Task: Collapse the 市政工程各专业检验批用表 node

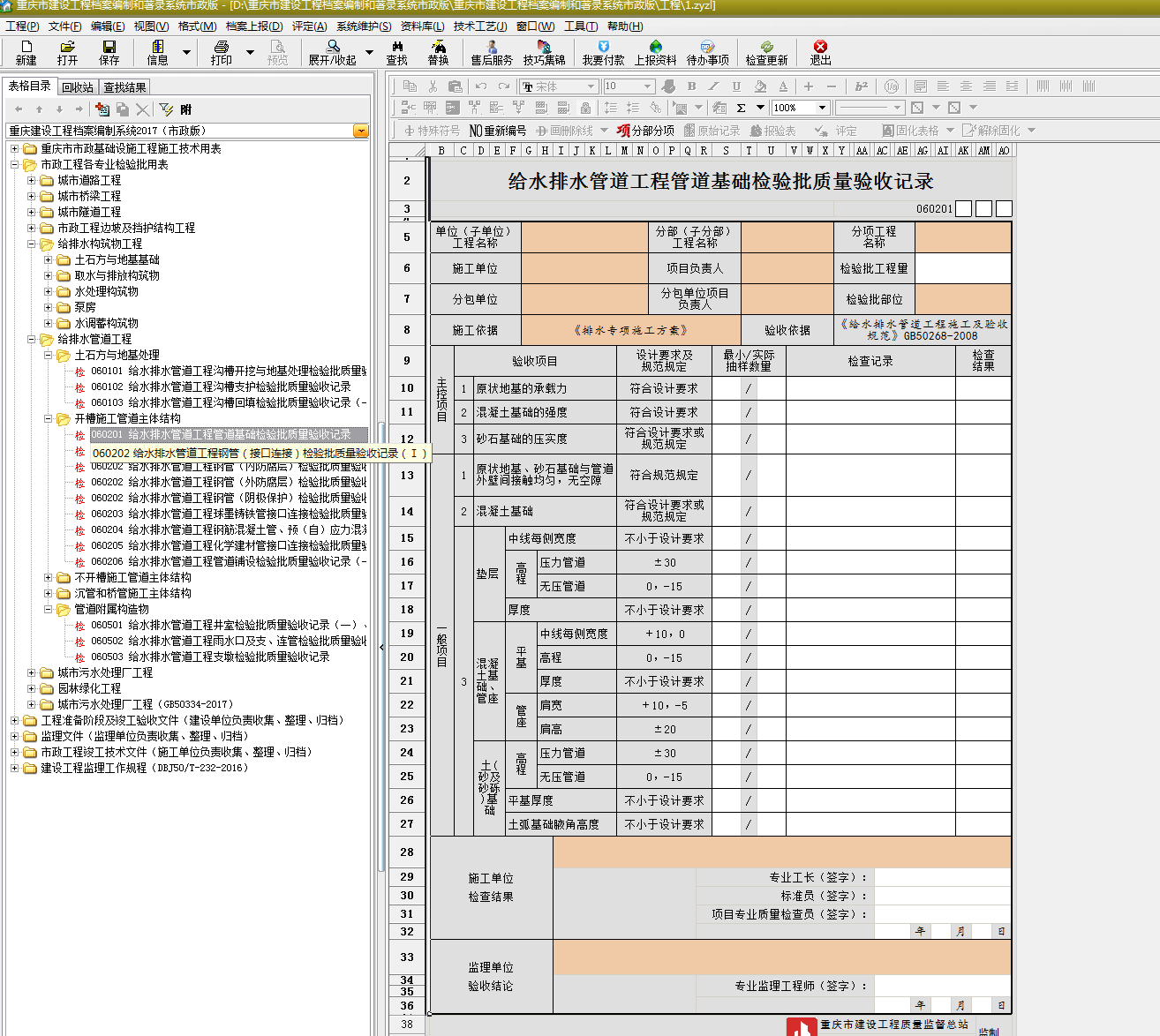Action: pyautogui.click(x=15, y=164)
